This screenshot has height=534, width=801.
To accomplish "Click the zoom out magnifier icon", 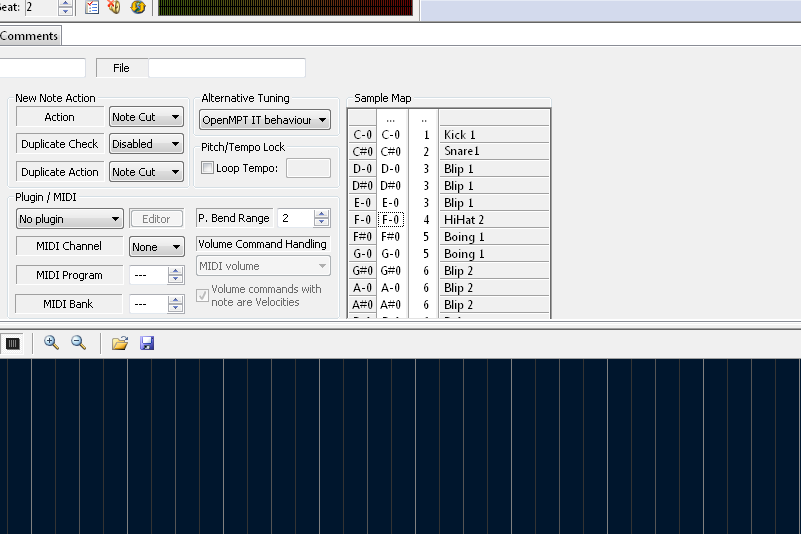I will (x=78, y=343).
